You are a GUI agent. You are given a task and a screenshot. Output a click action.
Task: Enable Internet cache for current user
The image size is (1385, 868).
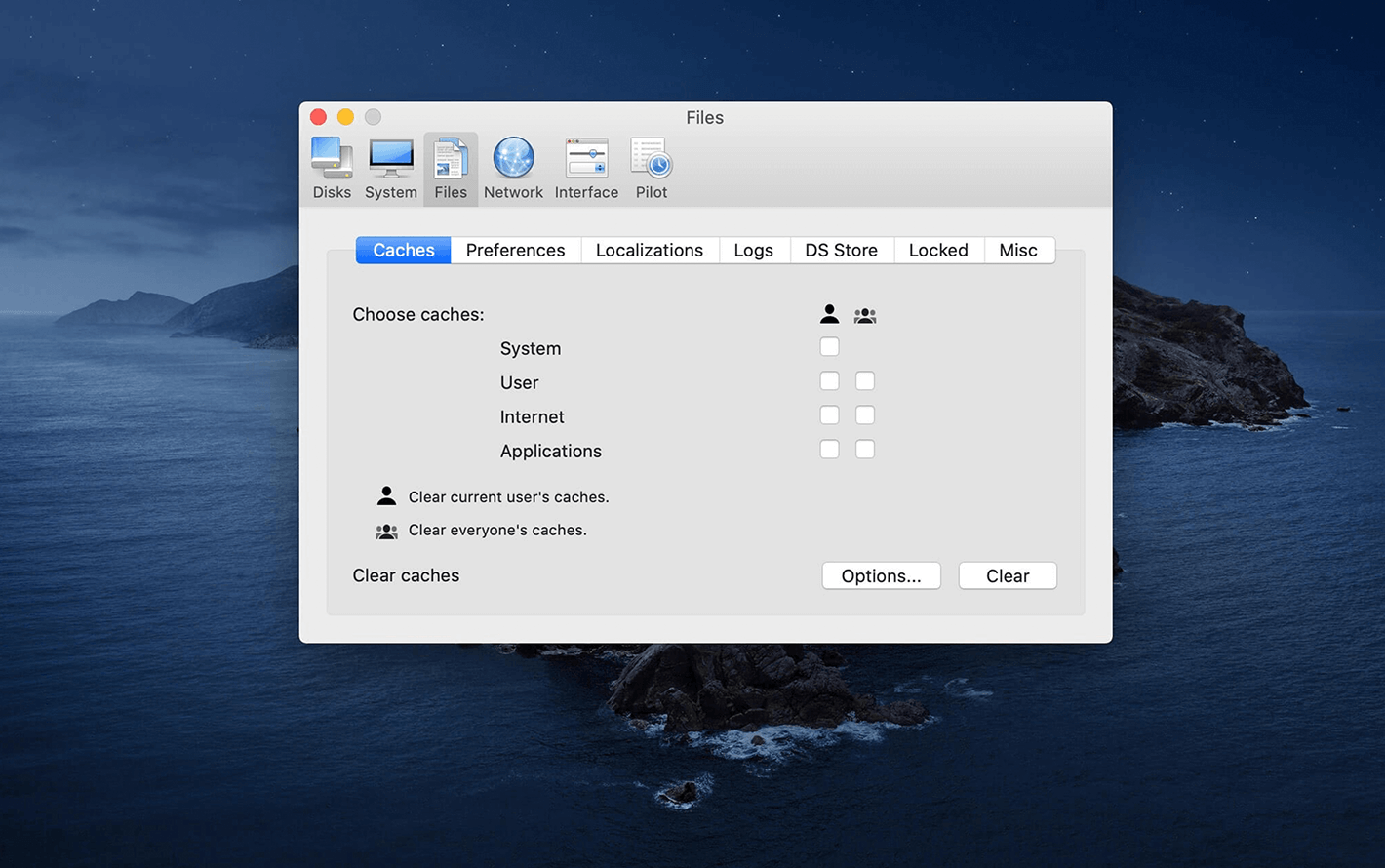point(829,415)
